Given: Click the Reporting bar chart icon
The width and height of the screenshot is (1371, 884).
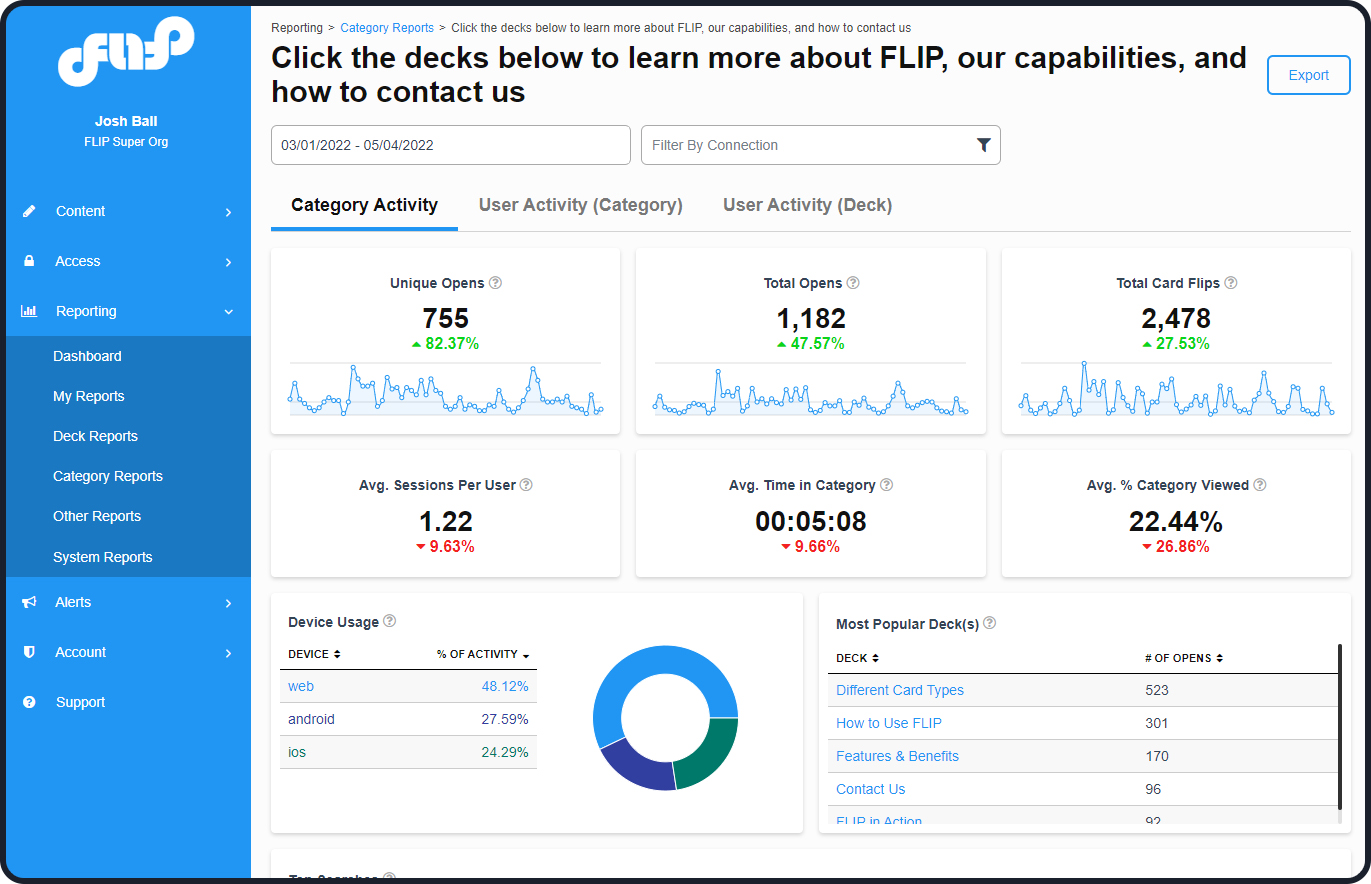Looking at the screenshot, I should (x=29, y=311).
